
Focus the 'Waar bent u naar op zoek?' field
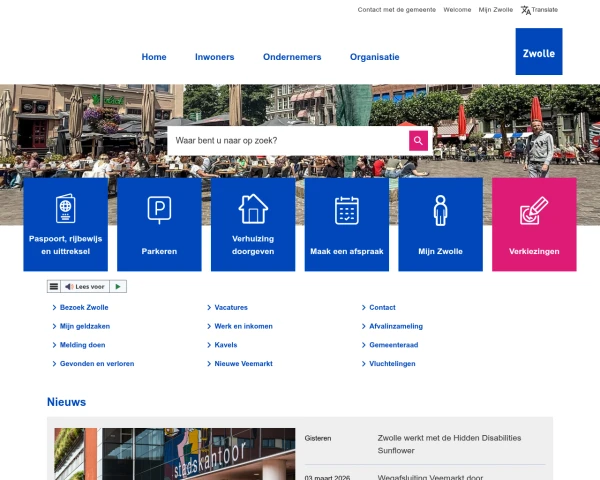pyautogui.click(x=288, y=141)
